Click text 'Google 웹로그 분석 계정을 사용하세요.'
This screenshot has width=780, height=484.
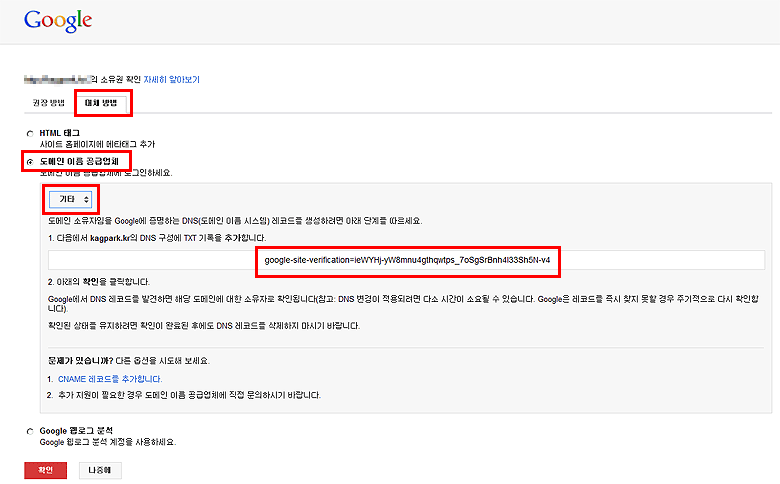pyautogui.click(x=108, y=442)
